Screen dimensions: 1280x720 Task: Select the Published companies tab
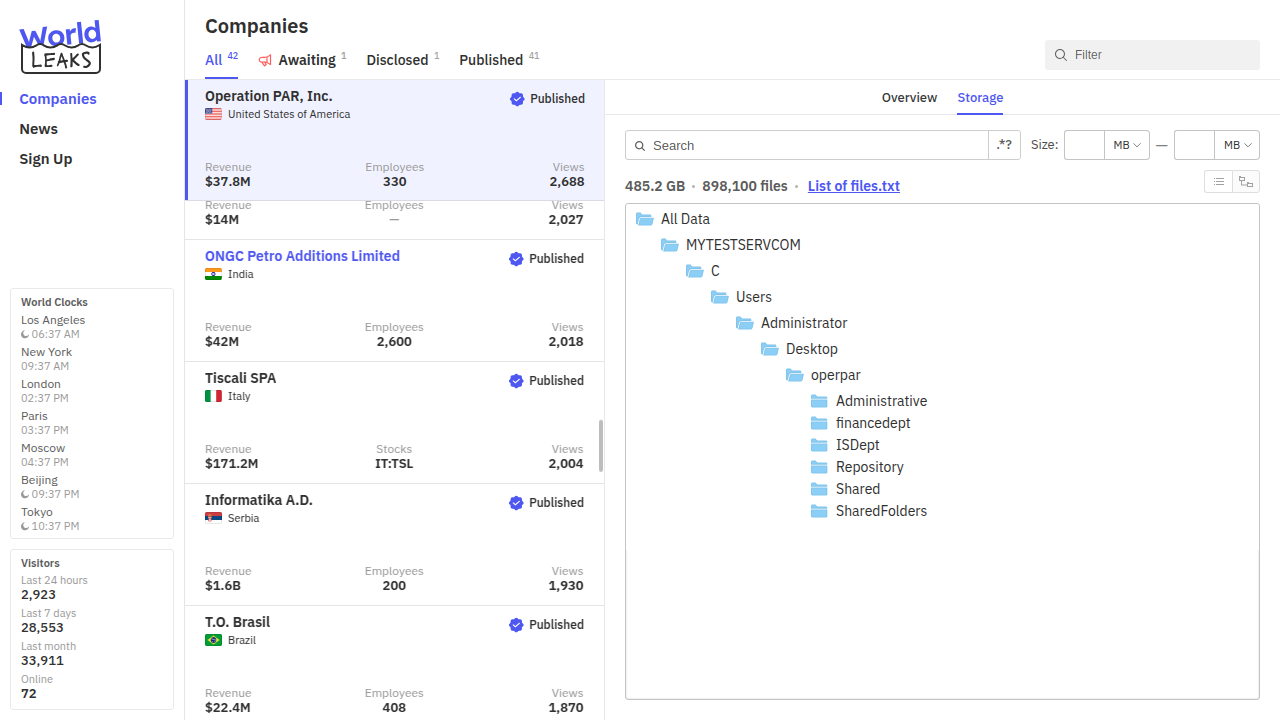tap(491, 60)
